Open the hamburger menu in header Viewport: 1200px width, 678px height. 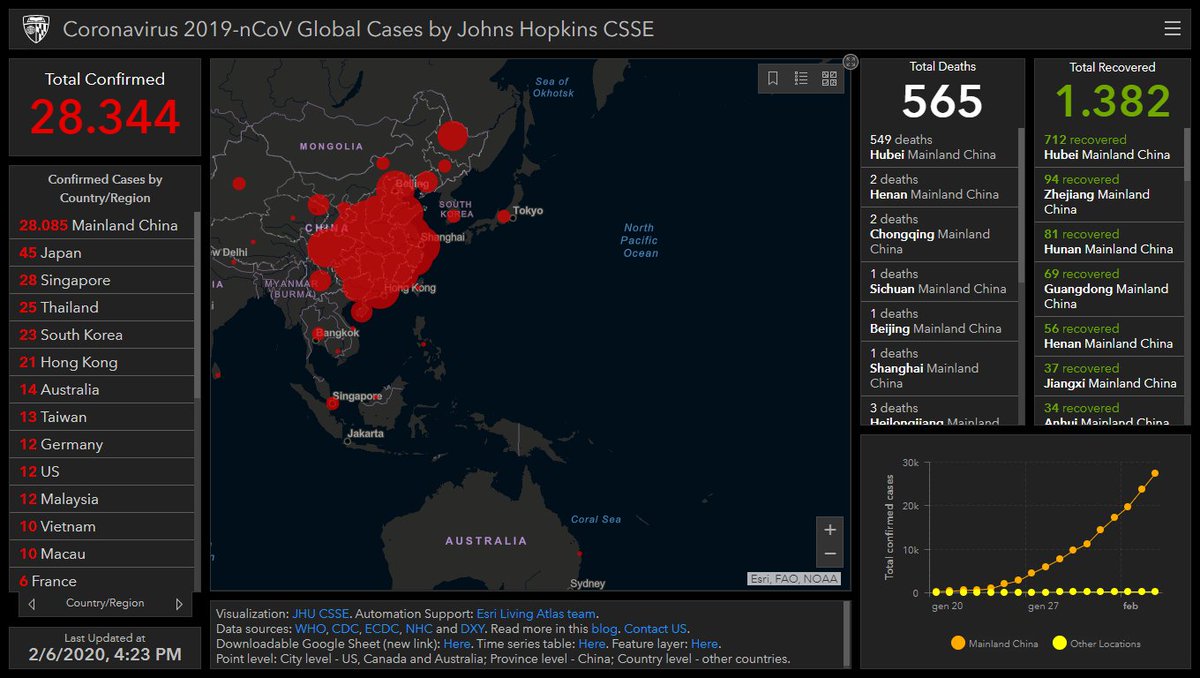[1172, 29]
